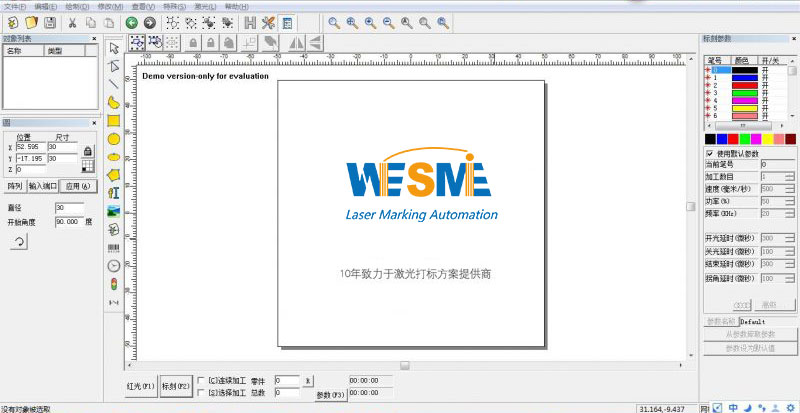The height and width of the screenshot is (413, 800).
Task: Select the rectangle drawing tool
Action: (x=114, y=120)
